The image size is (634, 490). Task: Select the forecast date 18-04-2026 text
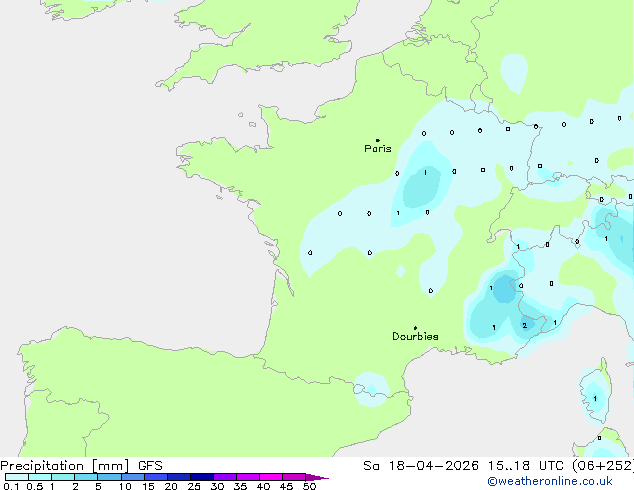[433, 466]
